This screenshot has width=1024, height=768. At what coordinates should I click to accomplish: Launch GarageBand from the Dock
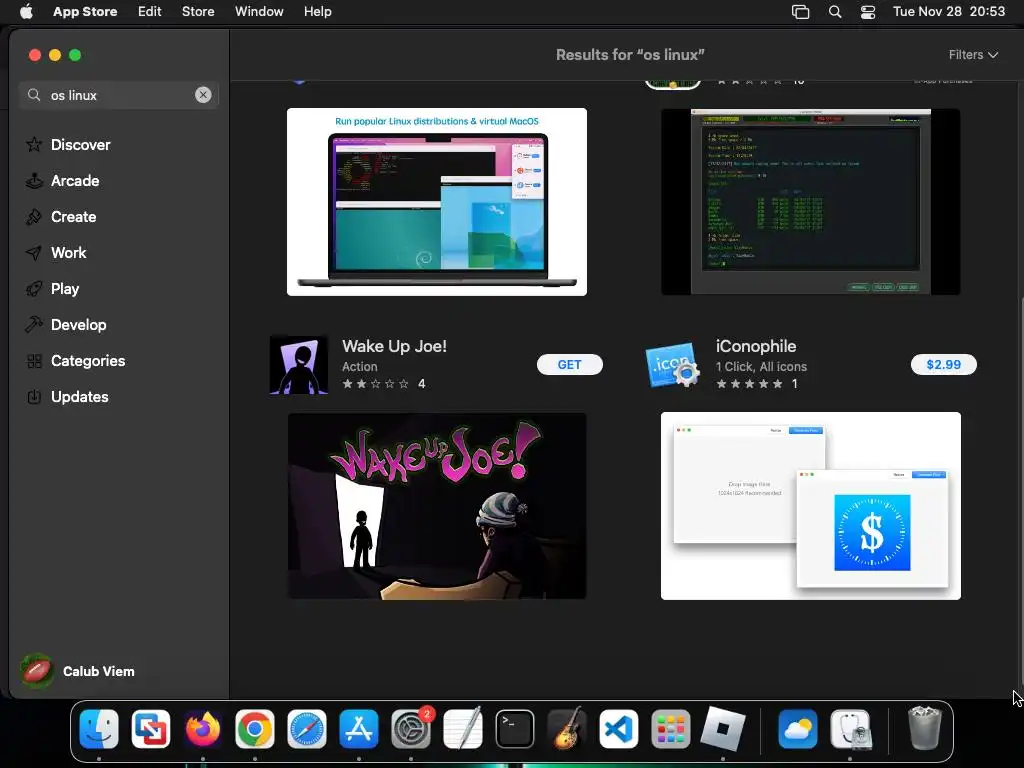567,729
